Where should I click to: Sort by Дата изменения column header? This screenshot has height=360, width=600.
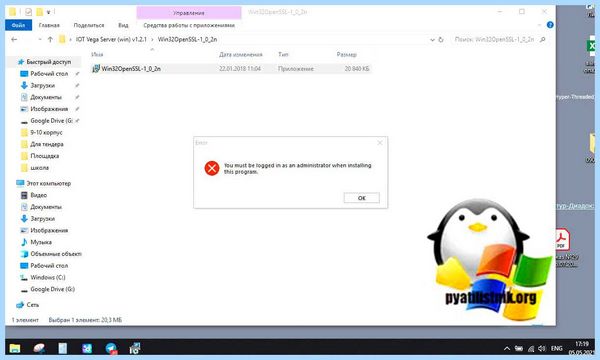point(241,54)
